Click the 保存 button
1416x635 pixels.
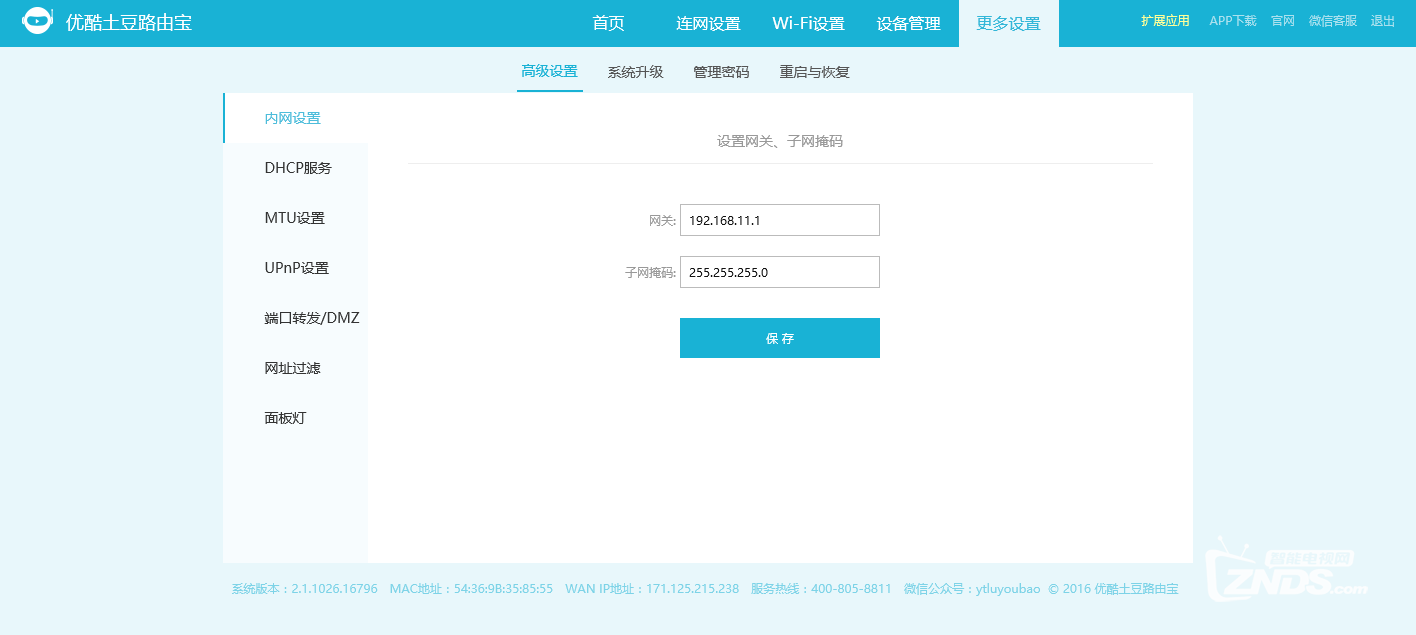pos(779,337)
